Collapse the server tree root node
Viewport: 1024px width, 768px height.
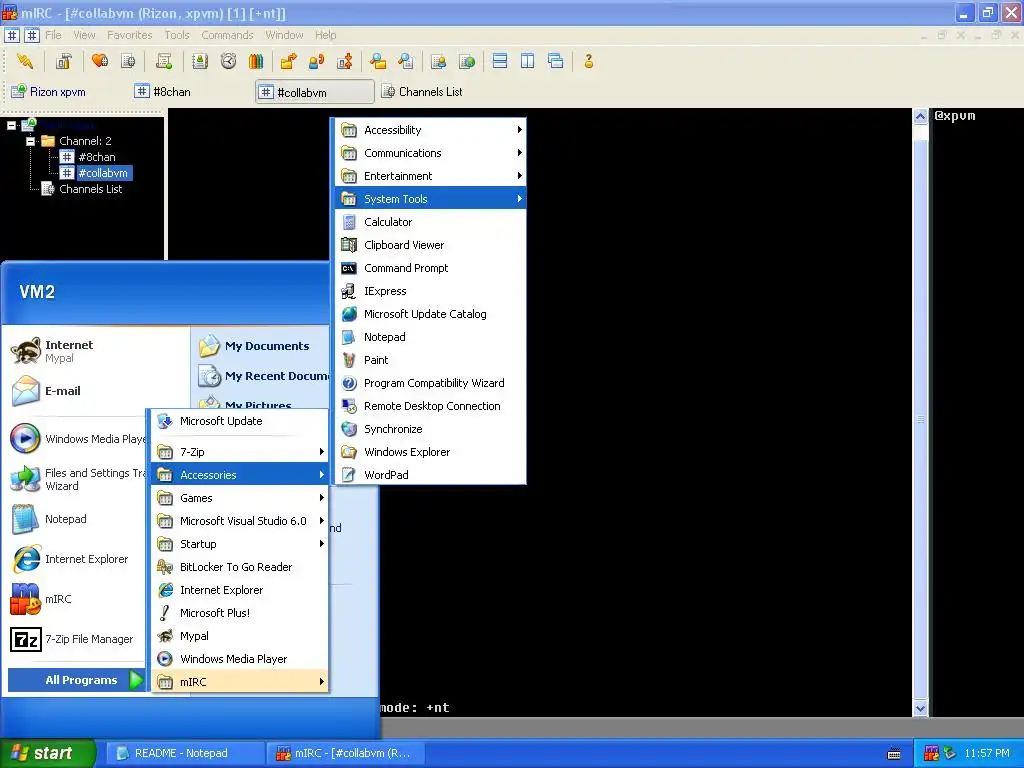click(x=11, y=125)
